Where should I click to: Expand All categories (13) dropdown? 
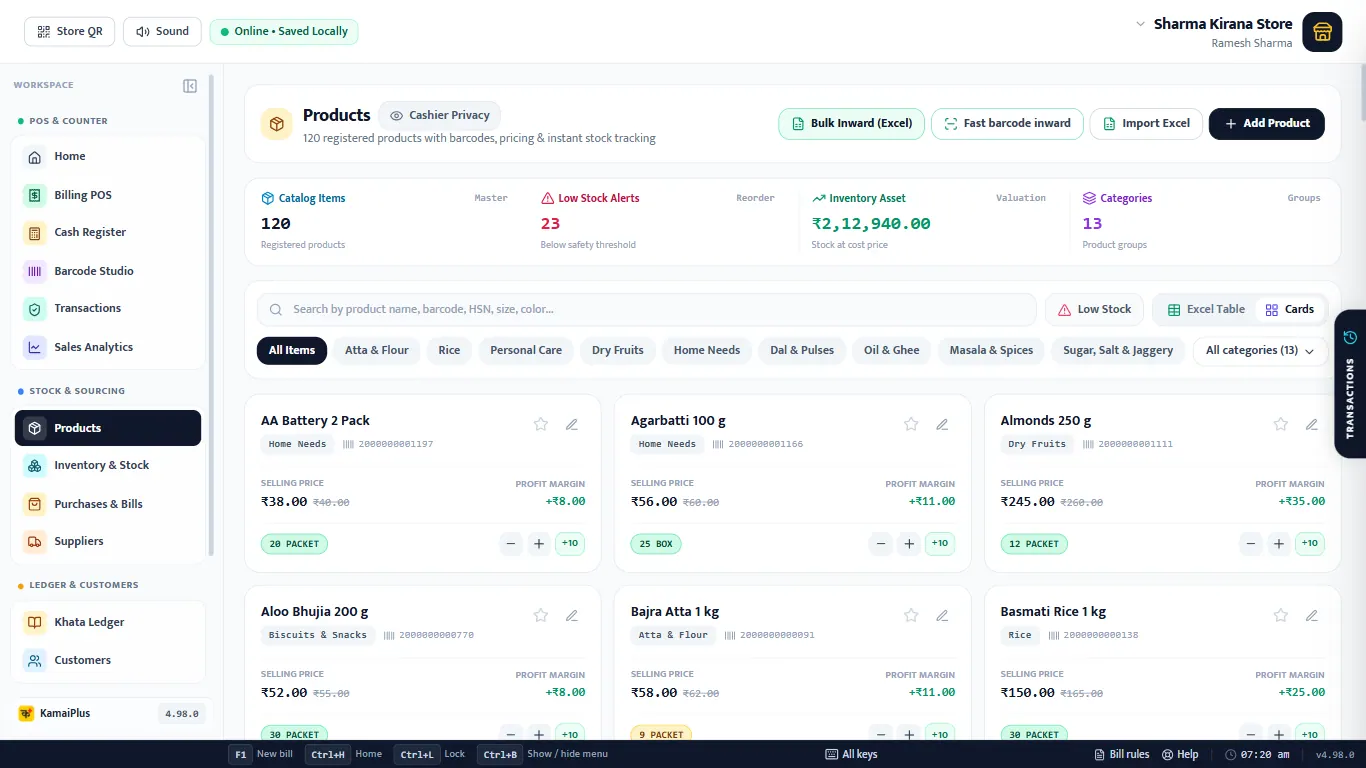(1260, 350)
